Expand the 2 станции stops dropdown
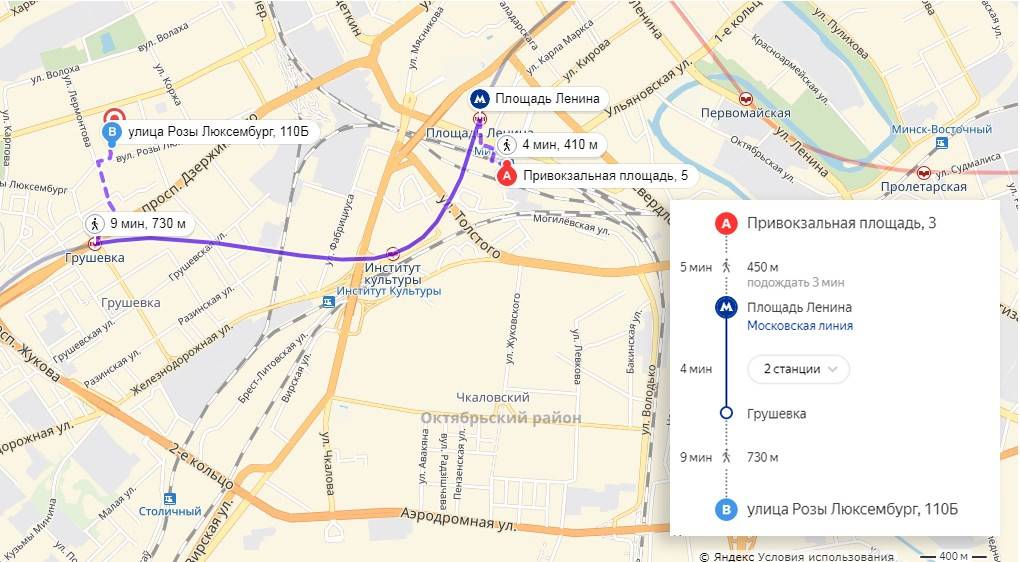The image size is (1020, 562). coord(798,369)
